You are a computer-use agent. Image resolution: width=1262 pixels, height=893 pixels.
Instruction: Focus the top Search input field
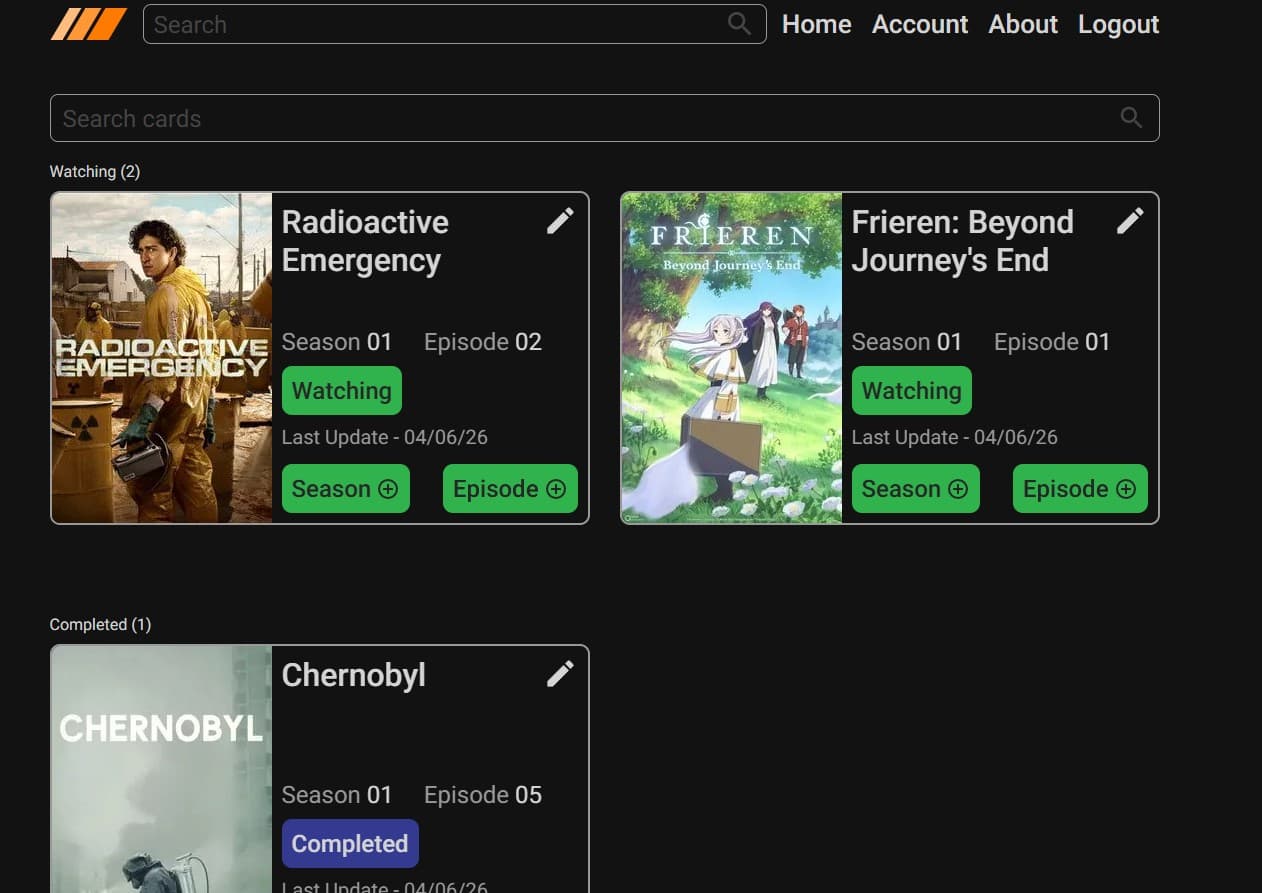coord(454,24)
